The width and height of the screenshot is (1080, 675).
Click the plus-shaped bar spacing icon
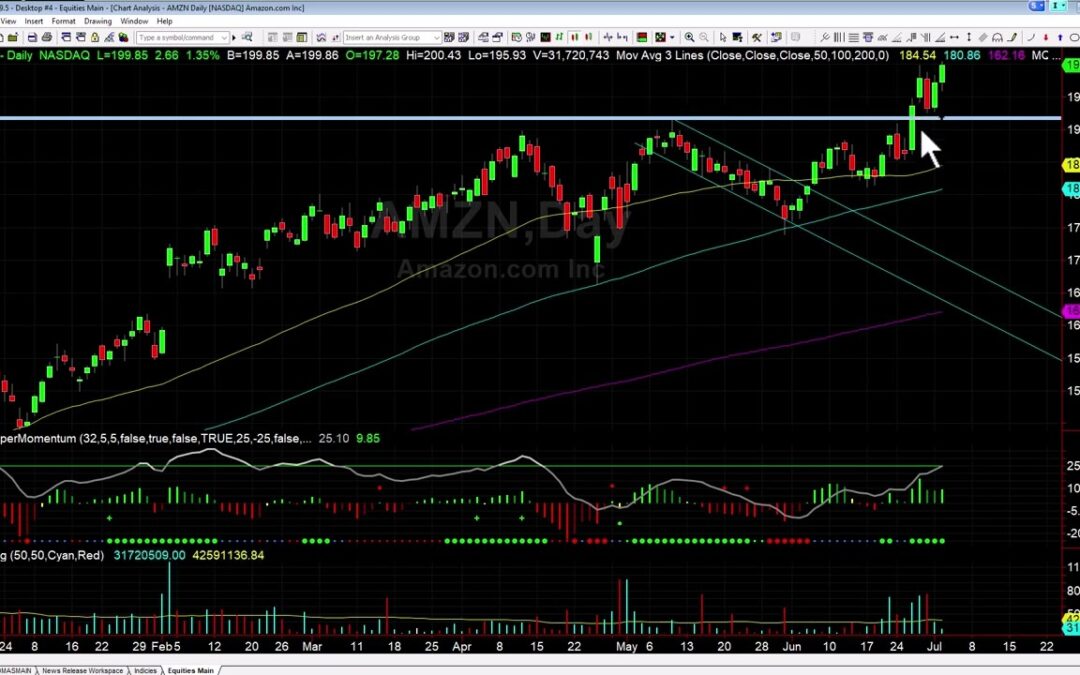608,37
